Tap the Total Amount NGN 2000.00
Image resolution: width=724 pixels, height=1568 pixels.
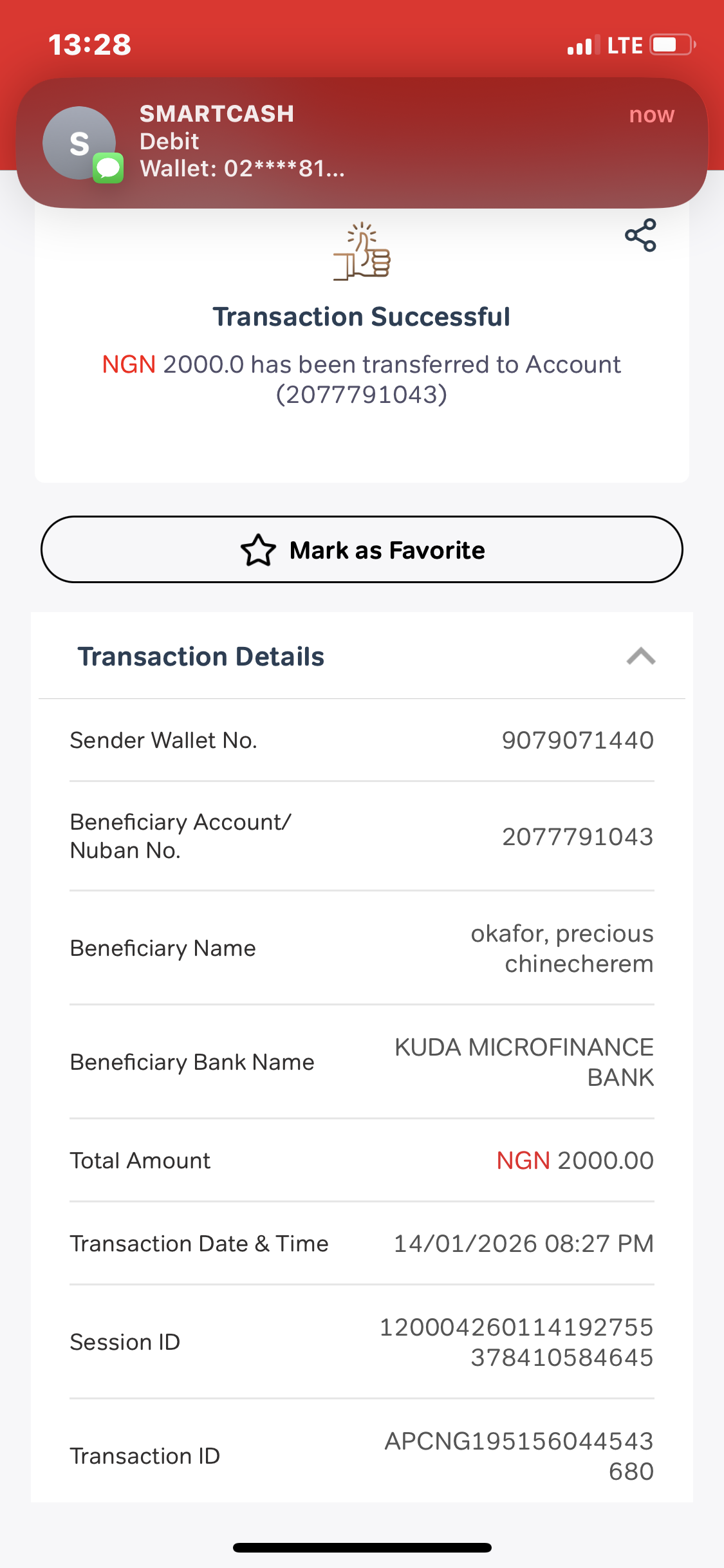(x=575, y=1161)
